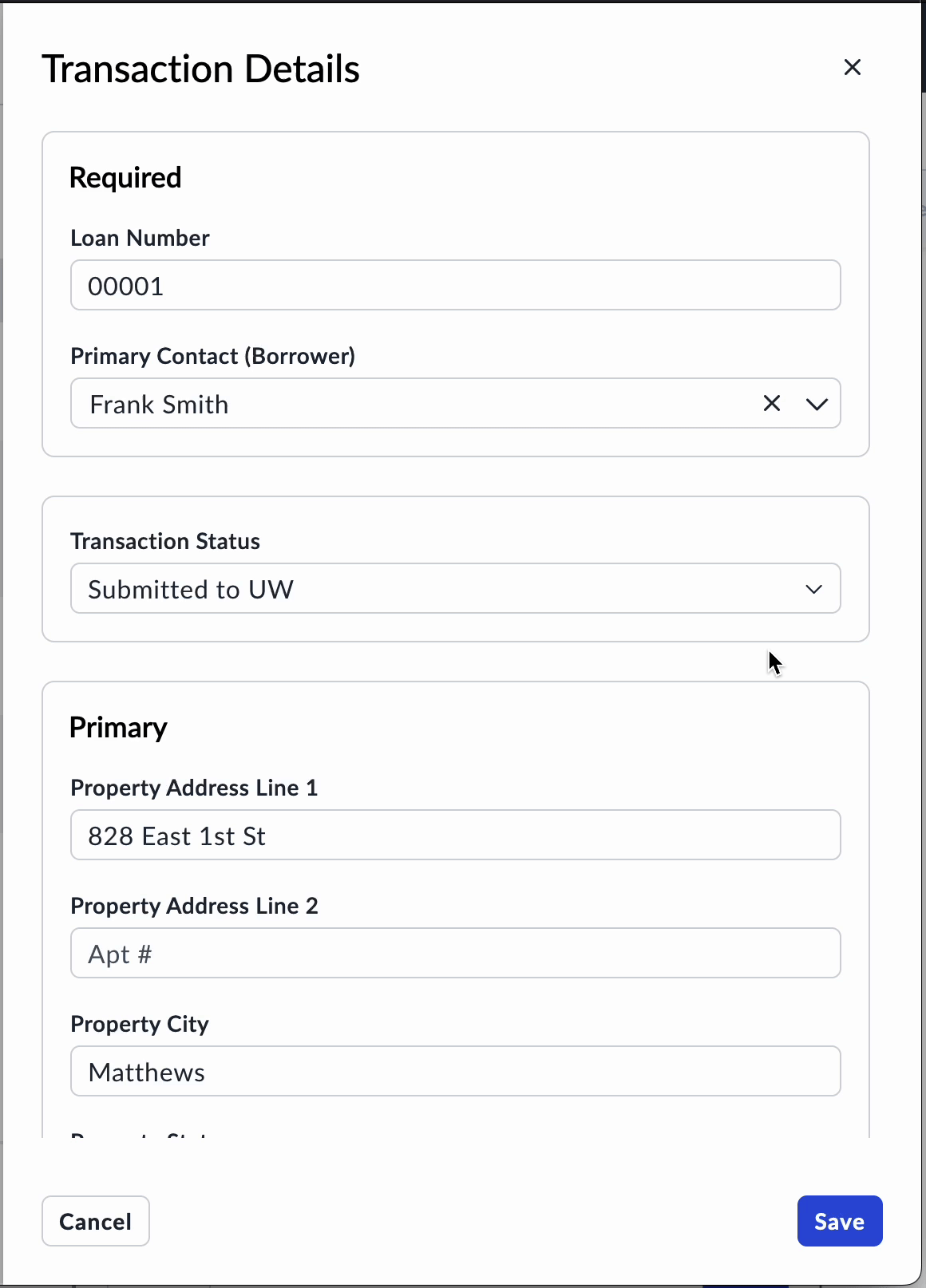926x1288 pixels.
Task: Expand the Transaction Status dropdown
Action: (x=813, y=589)
